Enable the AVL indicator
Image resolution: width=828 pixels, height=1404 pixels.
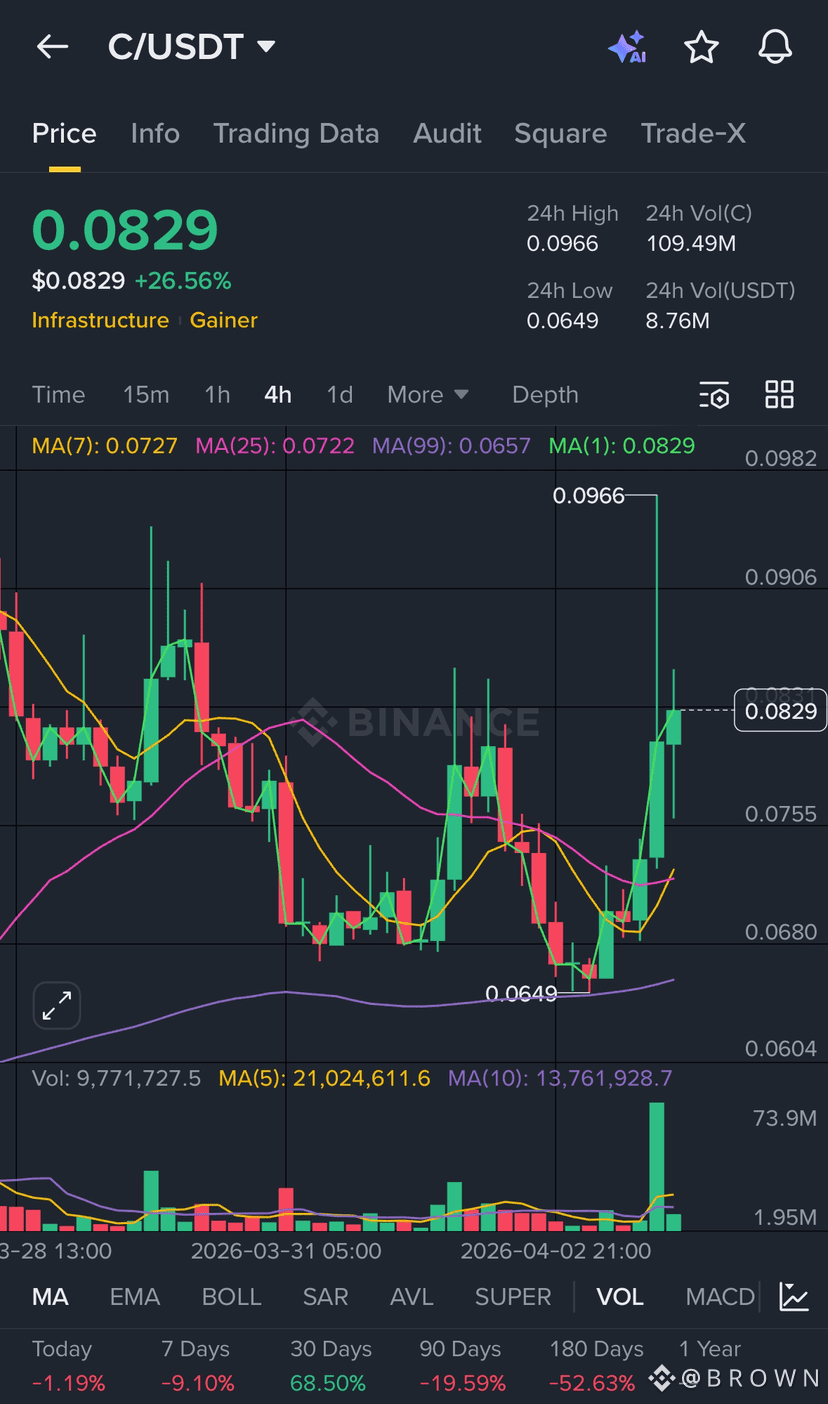point(412,1297)
